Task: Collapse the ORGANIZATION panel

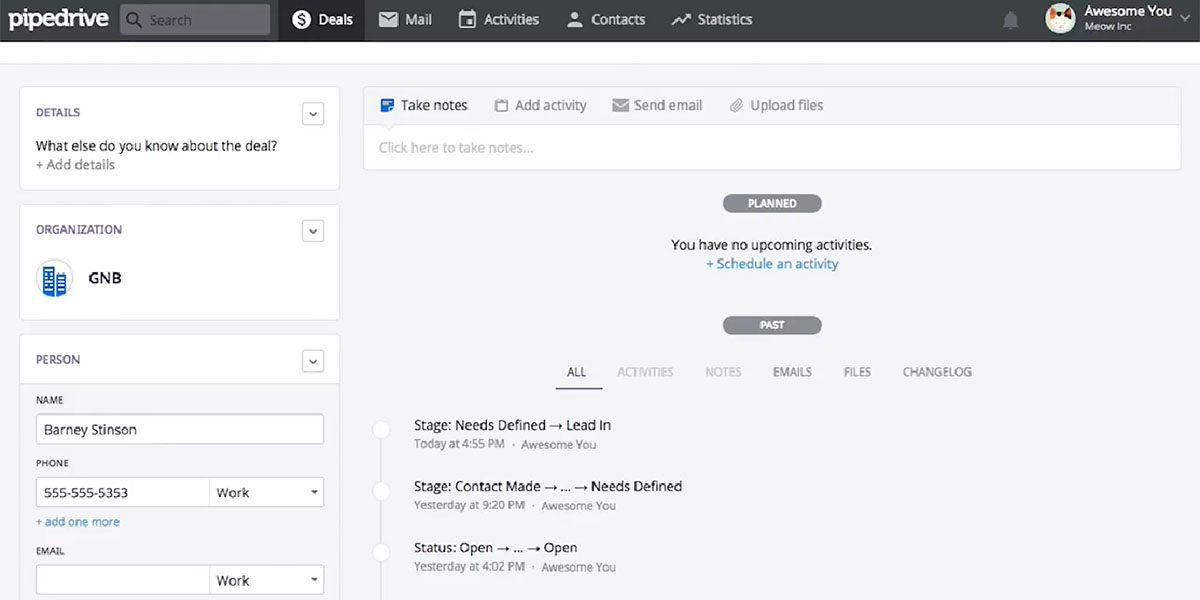Action: (312, 230)
